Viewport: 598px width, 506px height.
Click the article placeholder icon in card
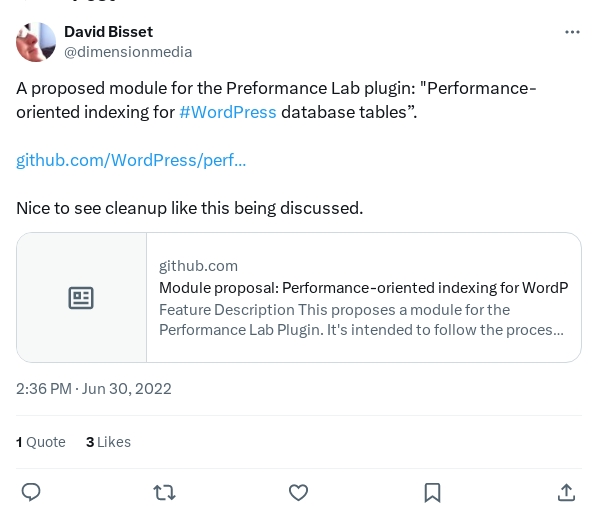coord(81,298)
